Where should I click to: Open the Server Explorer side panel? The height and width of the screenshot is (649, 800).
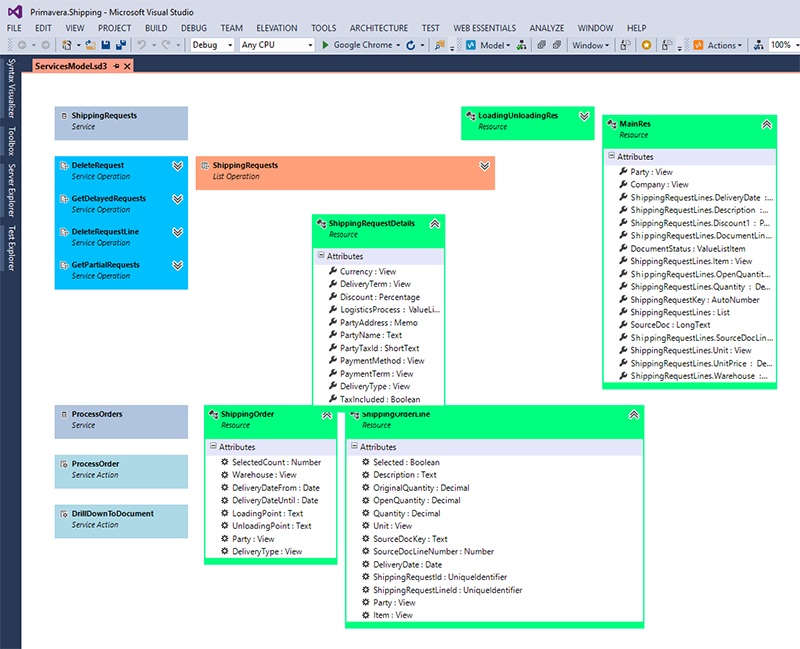click(11, 190)
